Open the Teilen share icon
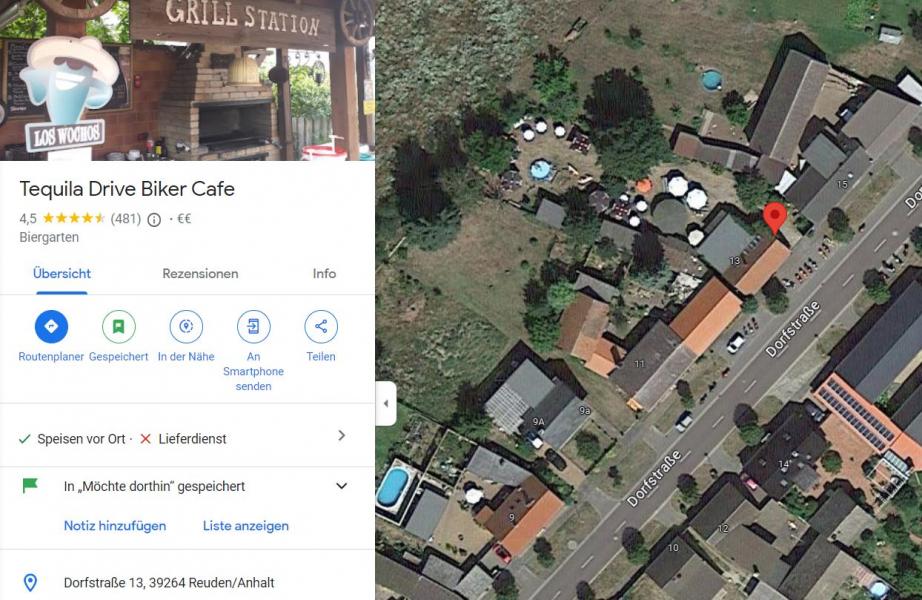922x600 pixels. click(x=320, y=326)
